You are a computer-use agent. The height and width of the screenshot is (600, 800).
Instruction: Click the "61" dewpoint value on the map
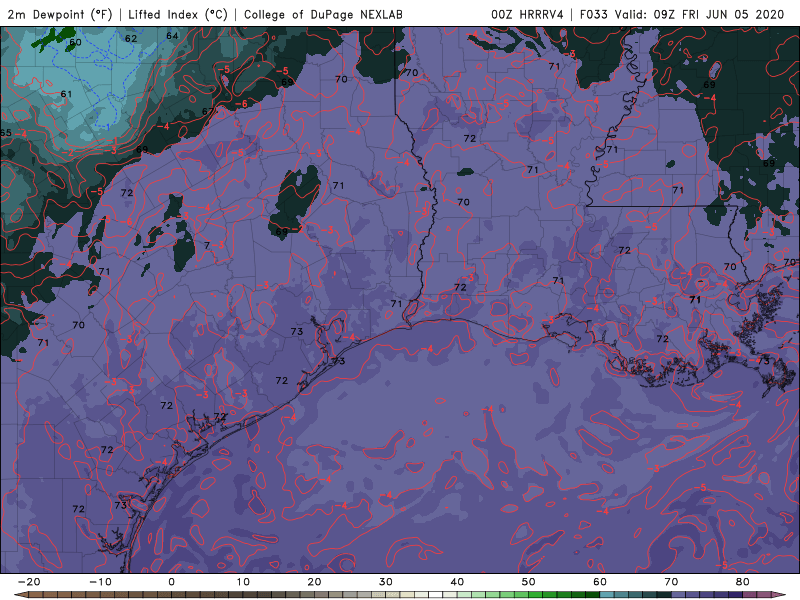pos(66,94)
